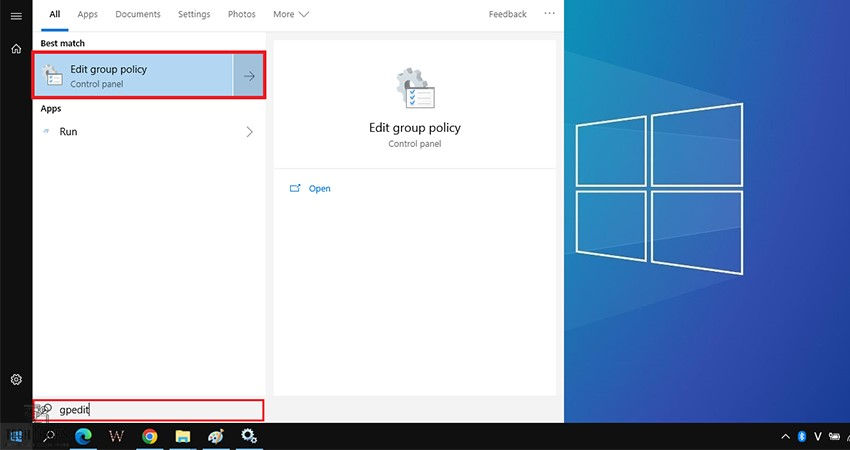
Task: Expand the More filter dropdown
Action: pos(291,15)
